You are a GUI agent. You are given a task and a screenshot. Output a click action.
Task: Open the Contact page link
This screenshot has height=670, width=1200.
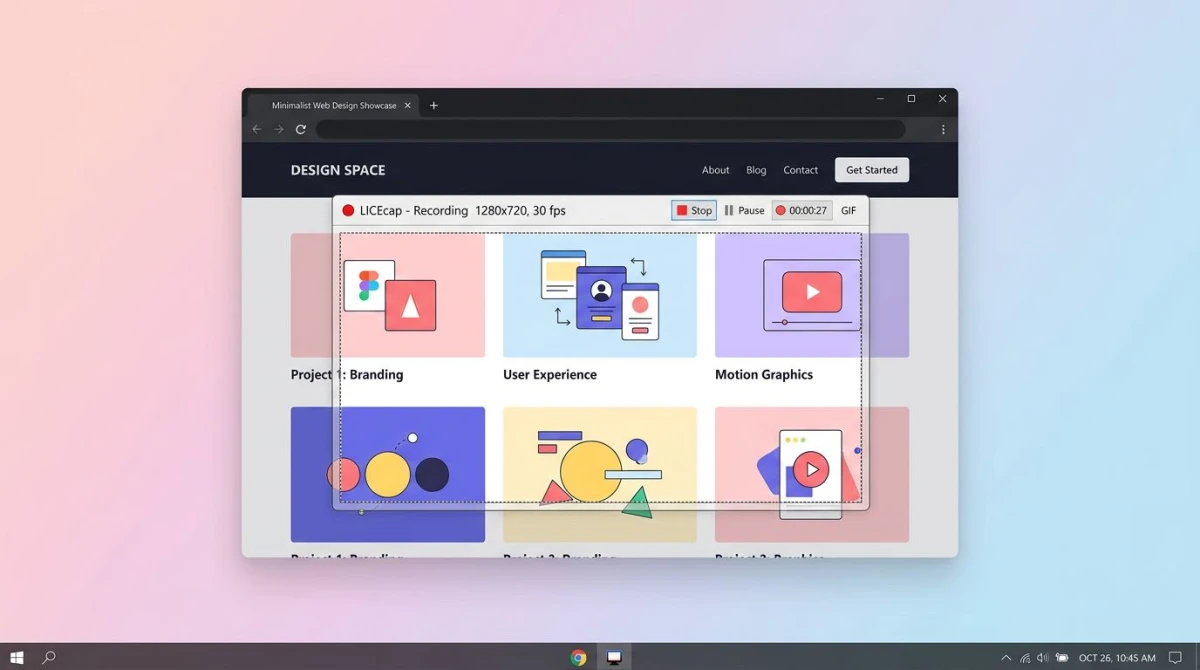pyautogui.click(x=800, y=170)
